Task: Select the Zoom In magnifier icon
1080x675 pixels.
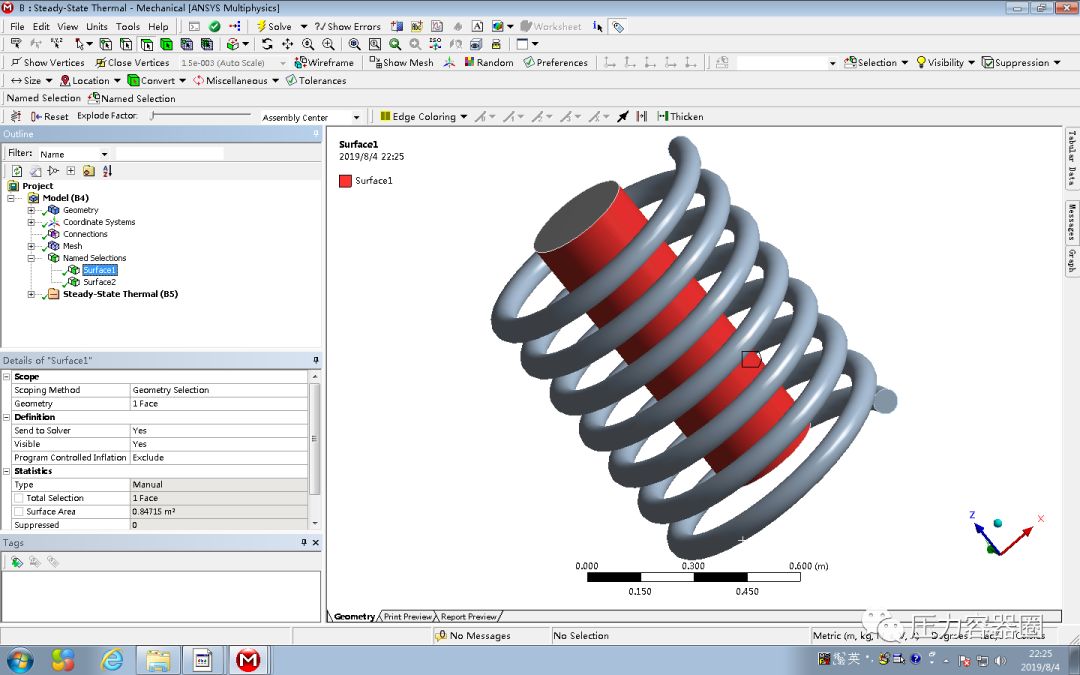Action: tap(329, 44)
